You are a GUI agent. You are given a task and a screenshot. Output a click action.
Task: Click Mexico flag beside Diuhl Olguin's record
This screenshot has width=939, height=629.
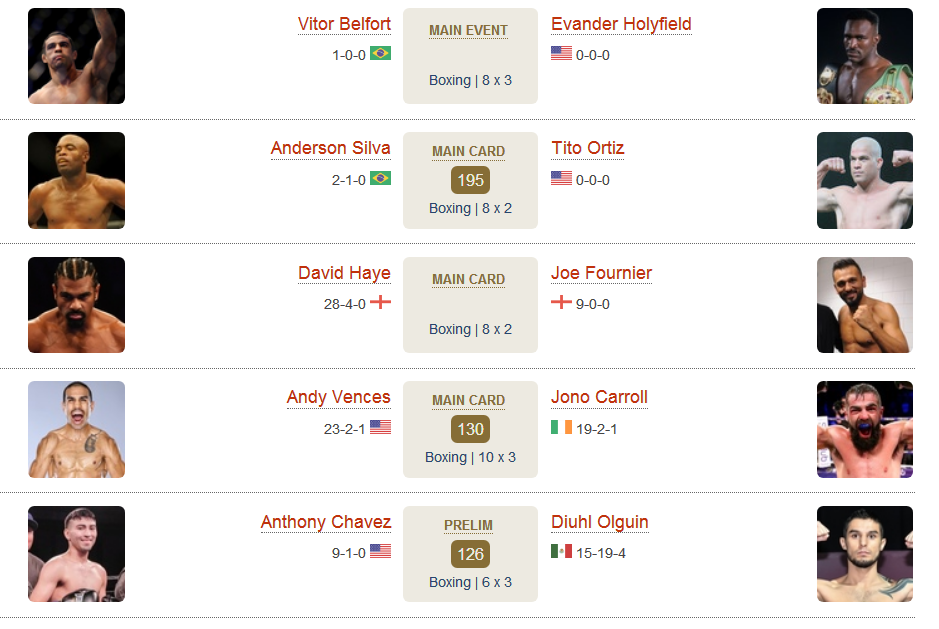[561, 551]
